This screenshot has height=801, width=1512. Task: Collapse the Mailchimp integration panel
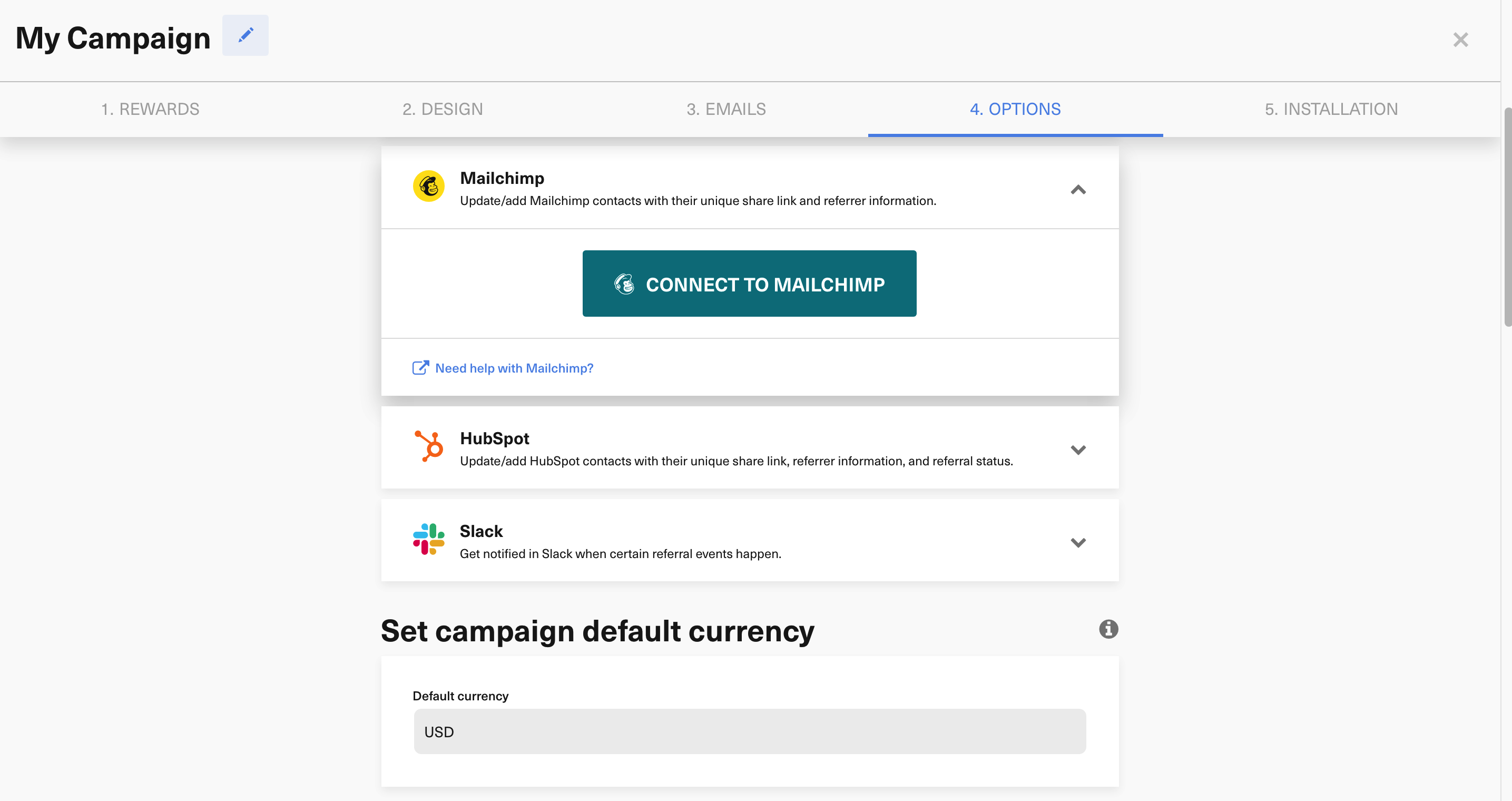[x=1078, y=190]
